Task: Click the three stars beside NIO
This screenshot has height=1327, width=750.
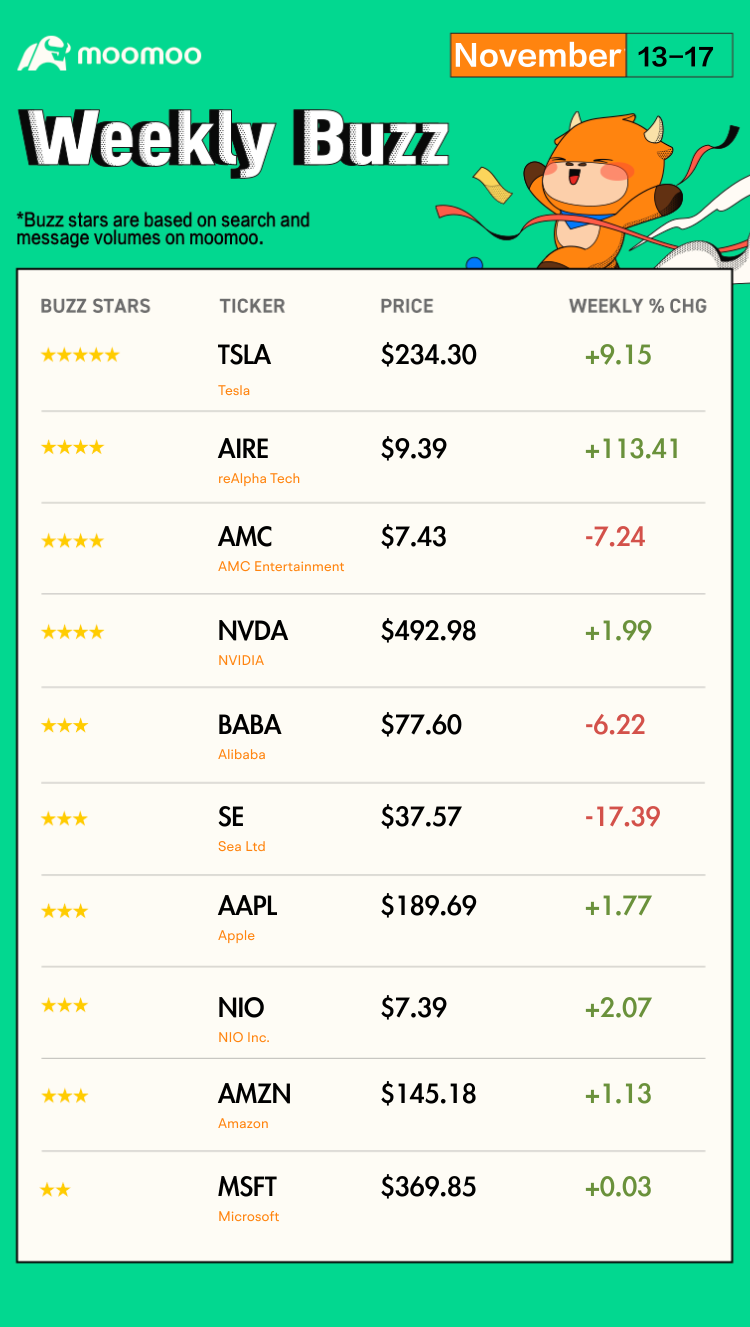Action: 64,1005
